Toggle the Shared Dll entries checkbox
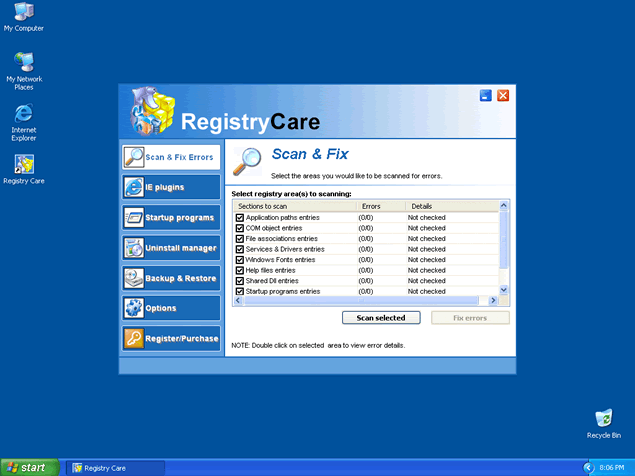 coord(239,281)
